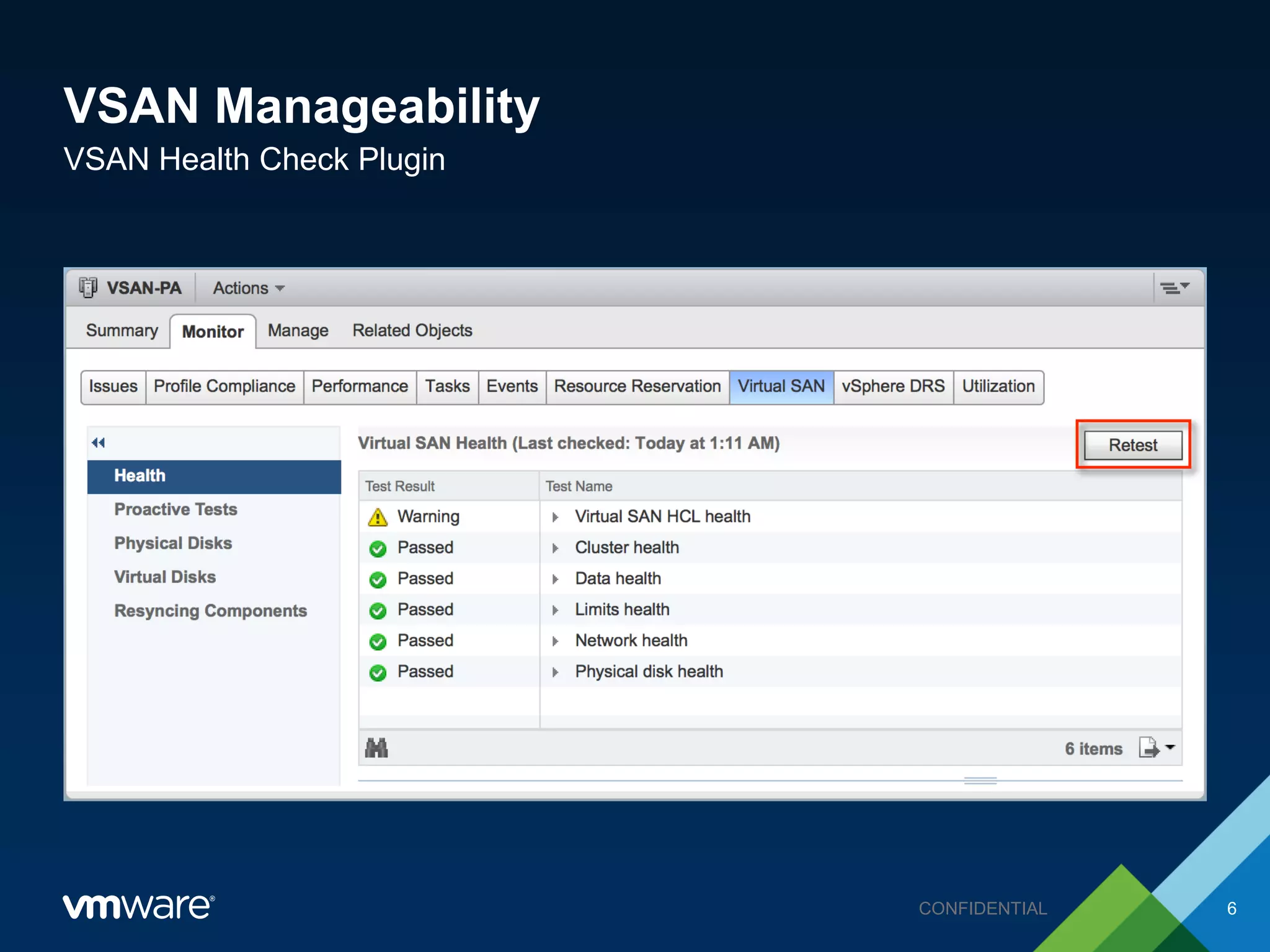Viewport: 1270px width, 952px height.
Task: Select the 'Physical disk health' test name
Action: click(649, 672)
